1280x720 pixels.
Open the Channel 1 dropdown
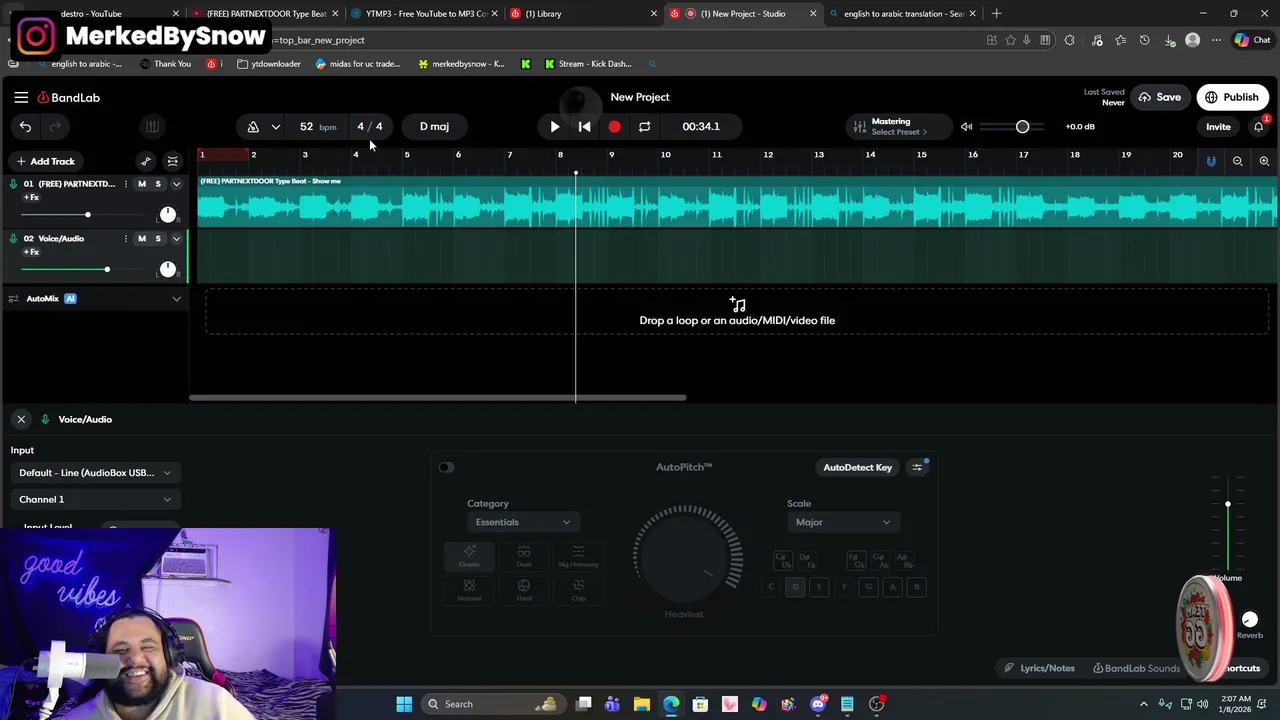pyautogui.click(x=95, y=499)
